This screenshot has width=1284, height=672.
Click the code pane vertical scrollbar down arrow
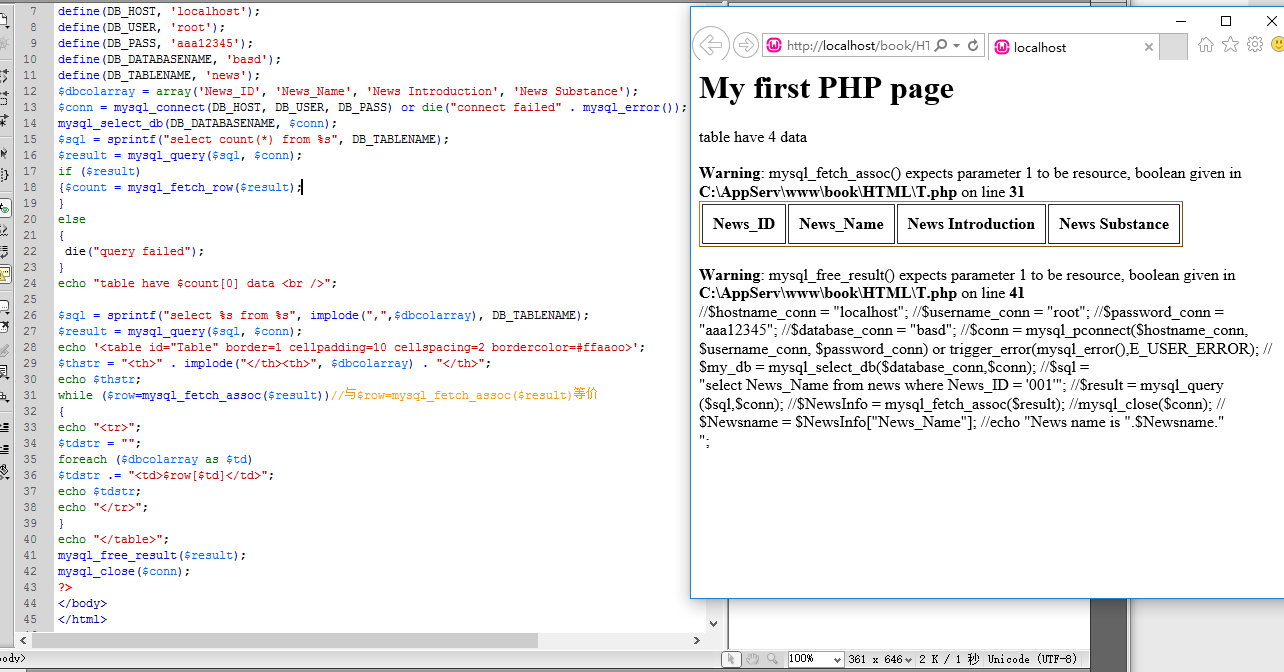(x=713, y=624)
